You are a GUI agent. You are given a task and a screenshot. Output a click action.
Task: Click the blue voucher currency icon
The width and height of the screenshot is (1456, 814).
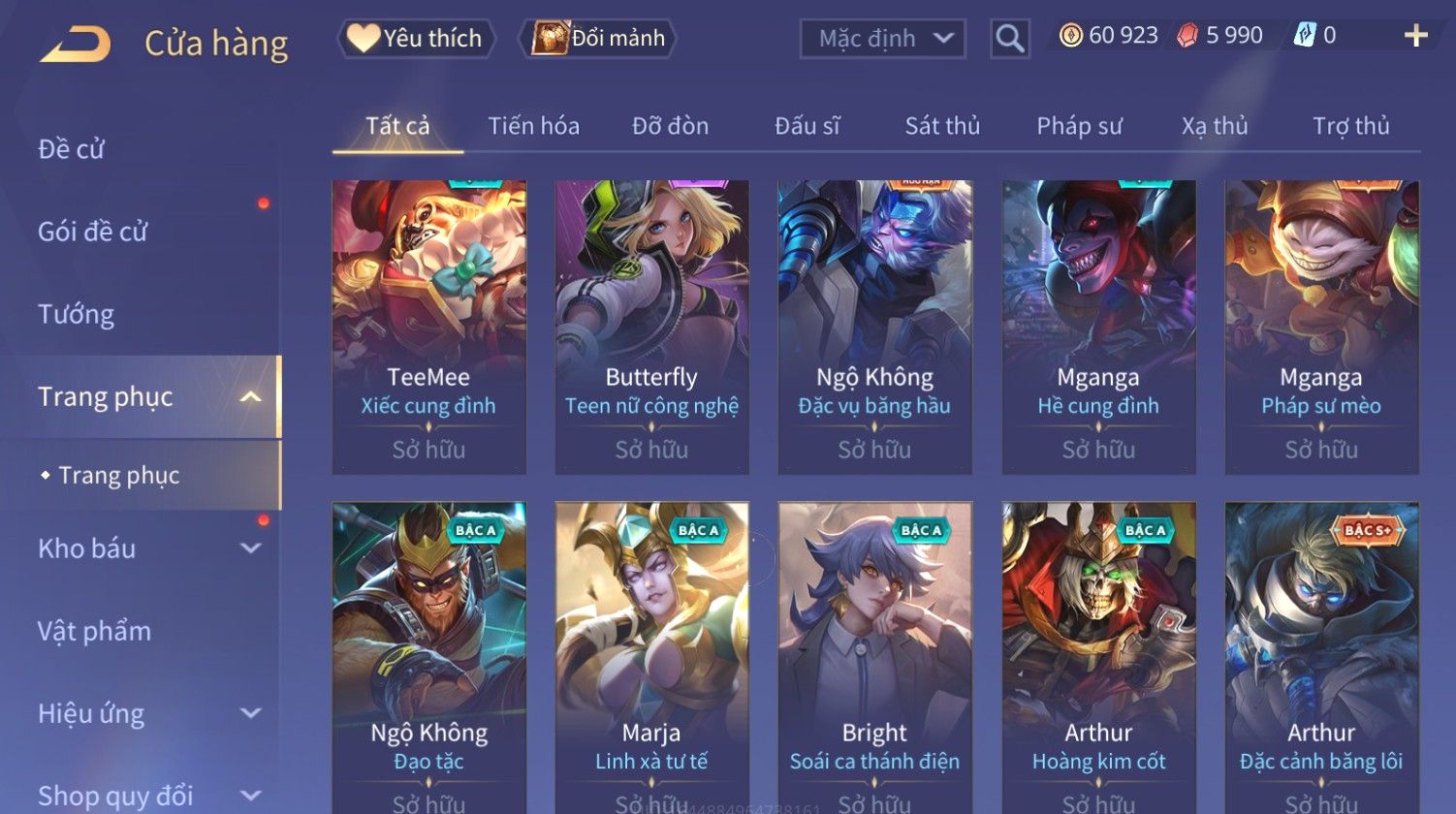pos(1305,36)
